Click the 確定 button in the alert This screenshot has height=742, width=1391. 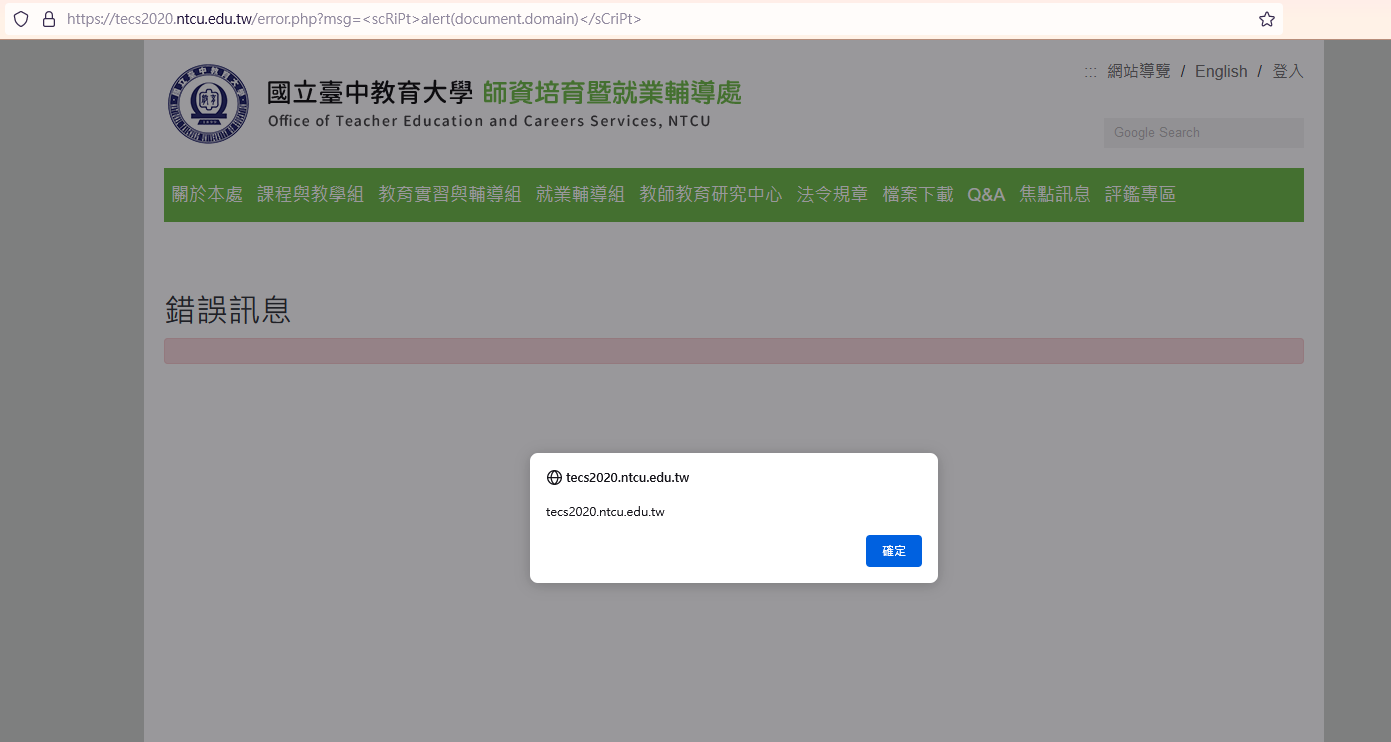point(894,551)
